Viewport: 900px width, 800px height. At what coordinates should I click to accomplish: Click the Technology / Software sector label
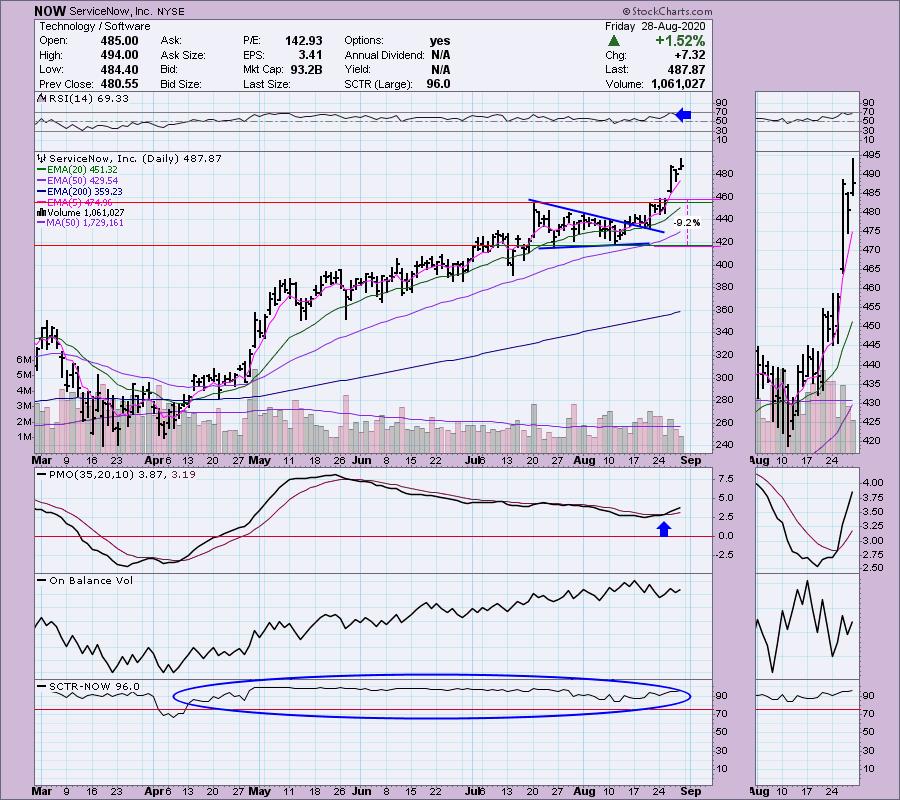(95, 26)
